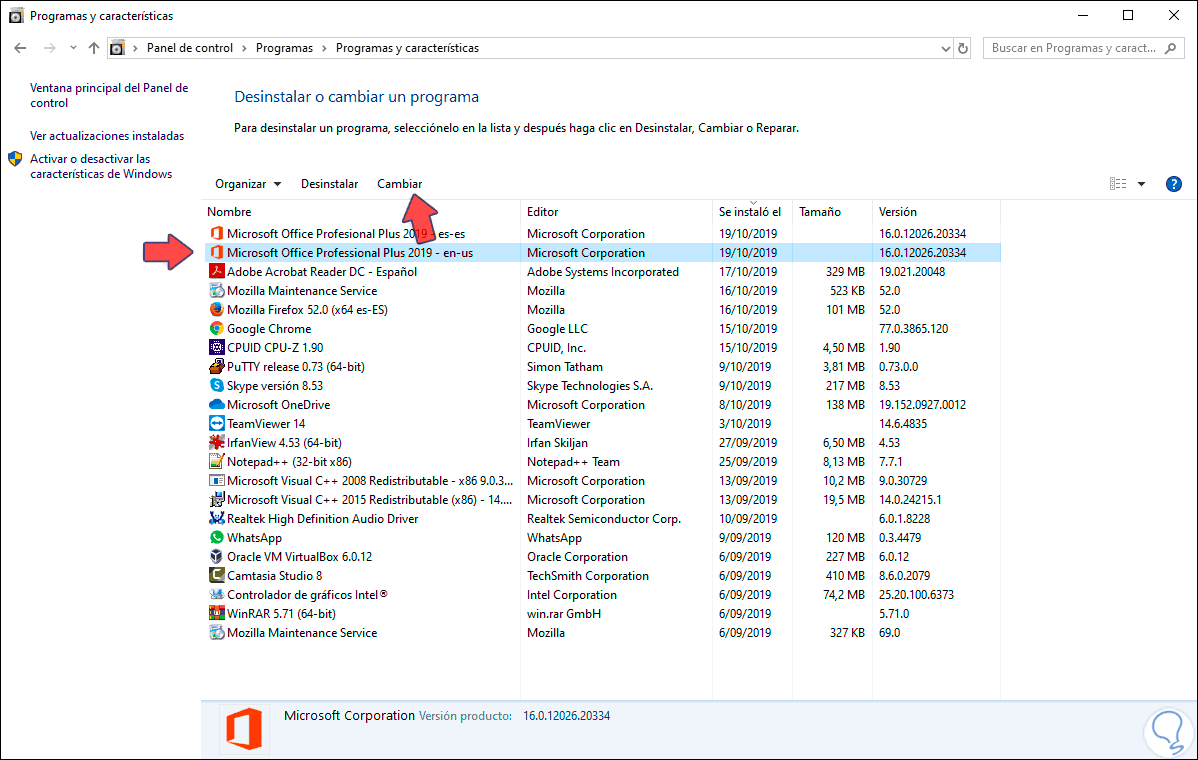Image resolution: width=1198 pixels, height=760 pixels.
Task: Sort by the Versión column header
Action: click(898, 212)
